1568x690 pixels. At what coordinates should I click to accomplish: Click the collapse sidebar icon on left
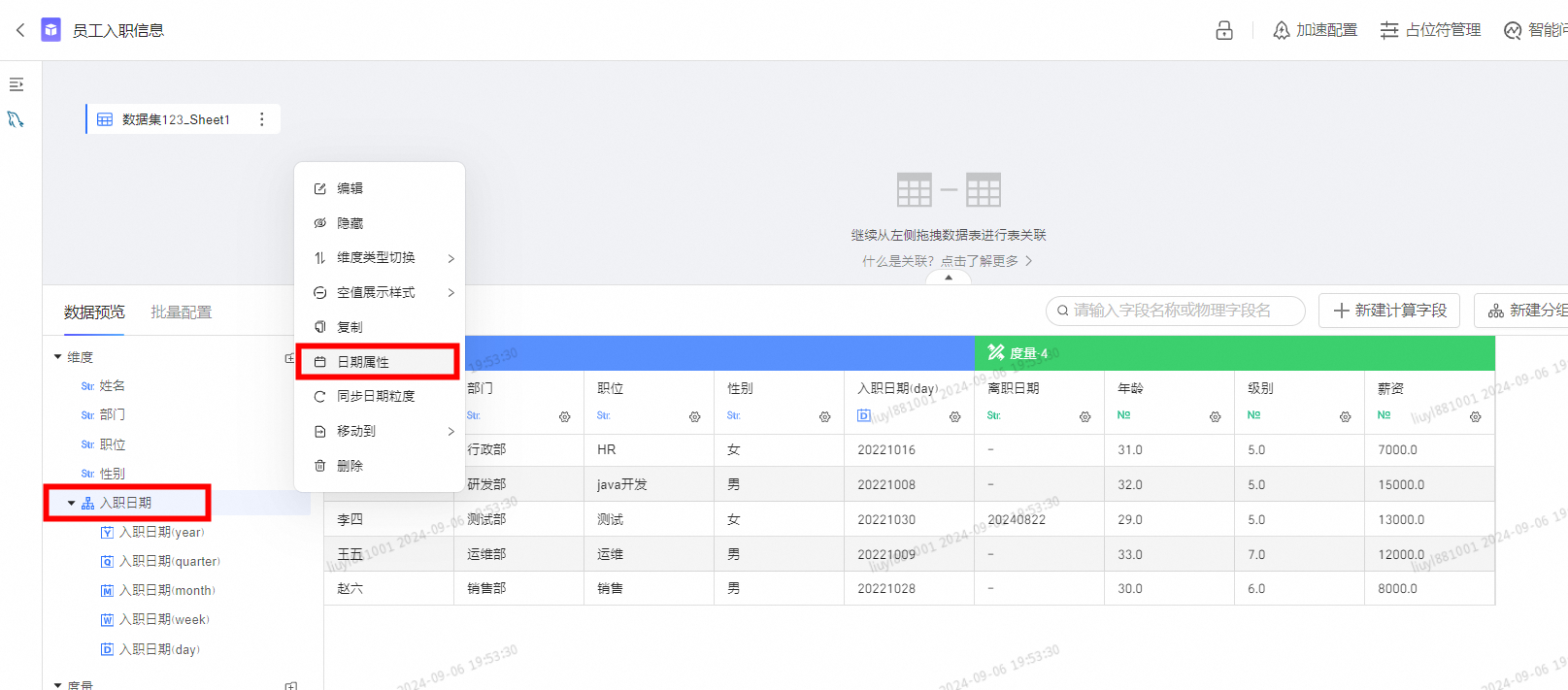pyautogui.click(x=17, y=84)
